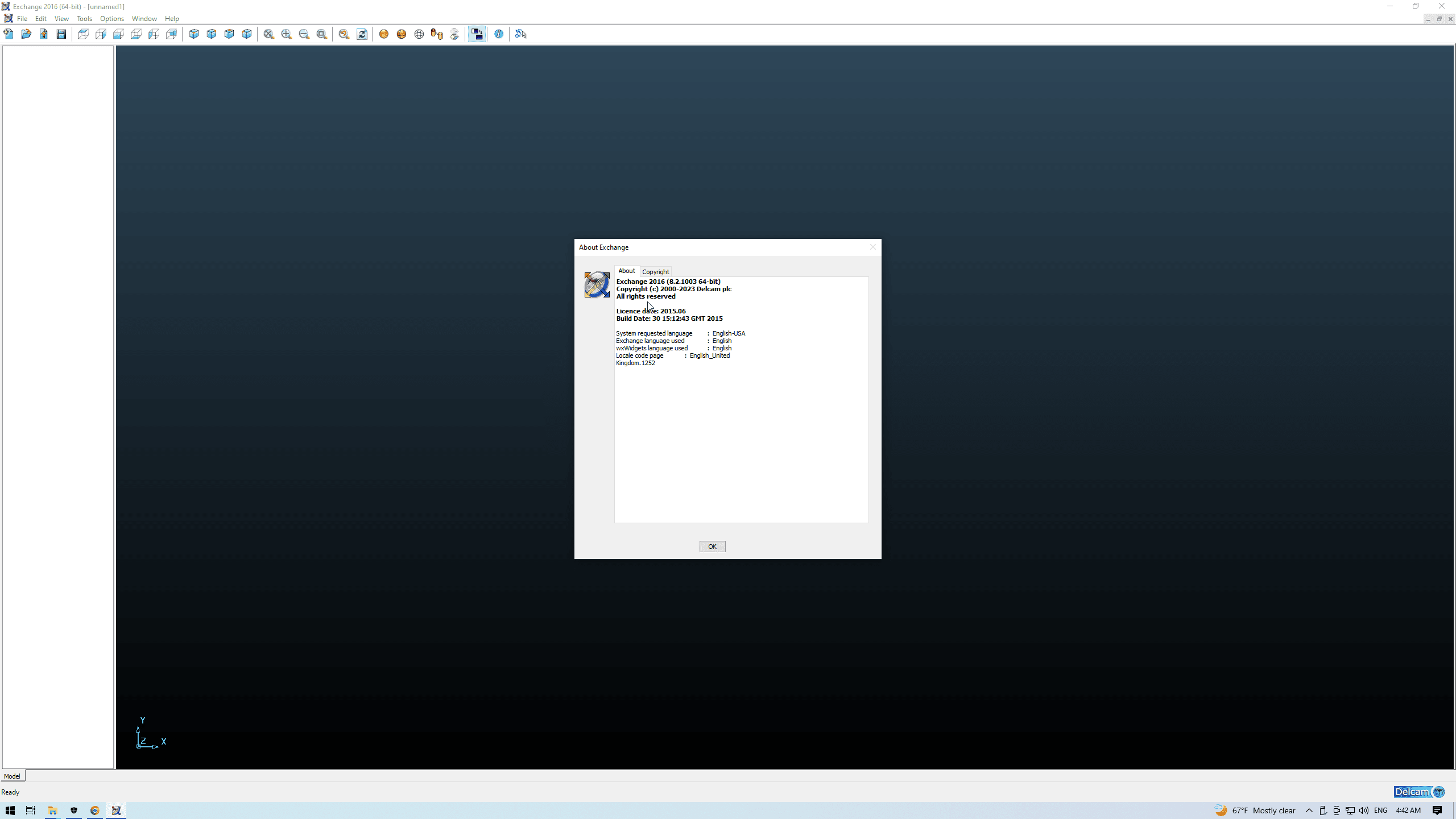
Task: Click the refresh view toolbar icon
Action: [x=362, y=34]
